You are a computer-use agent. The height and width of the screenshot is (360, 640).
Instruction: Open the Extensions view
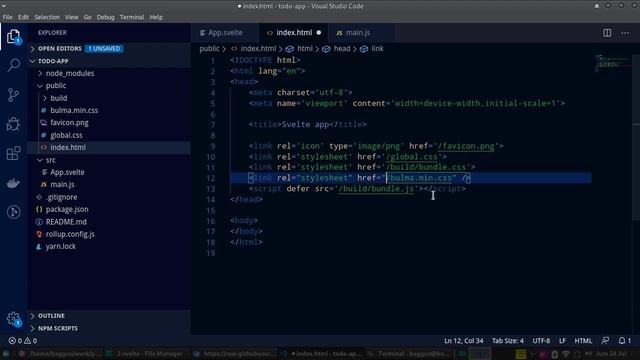click(13, 153)
